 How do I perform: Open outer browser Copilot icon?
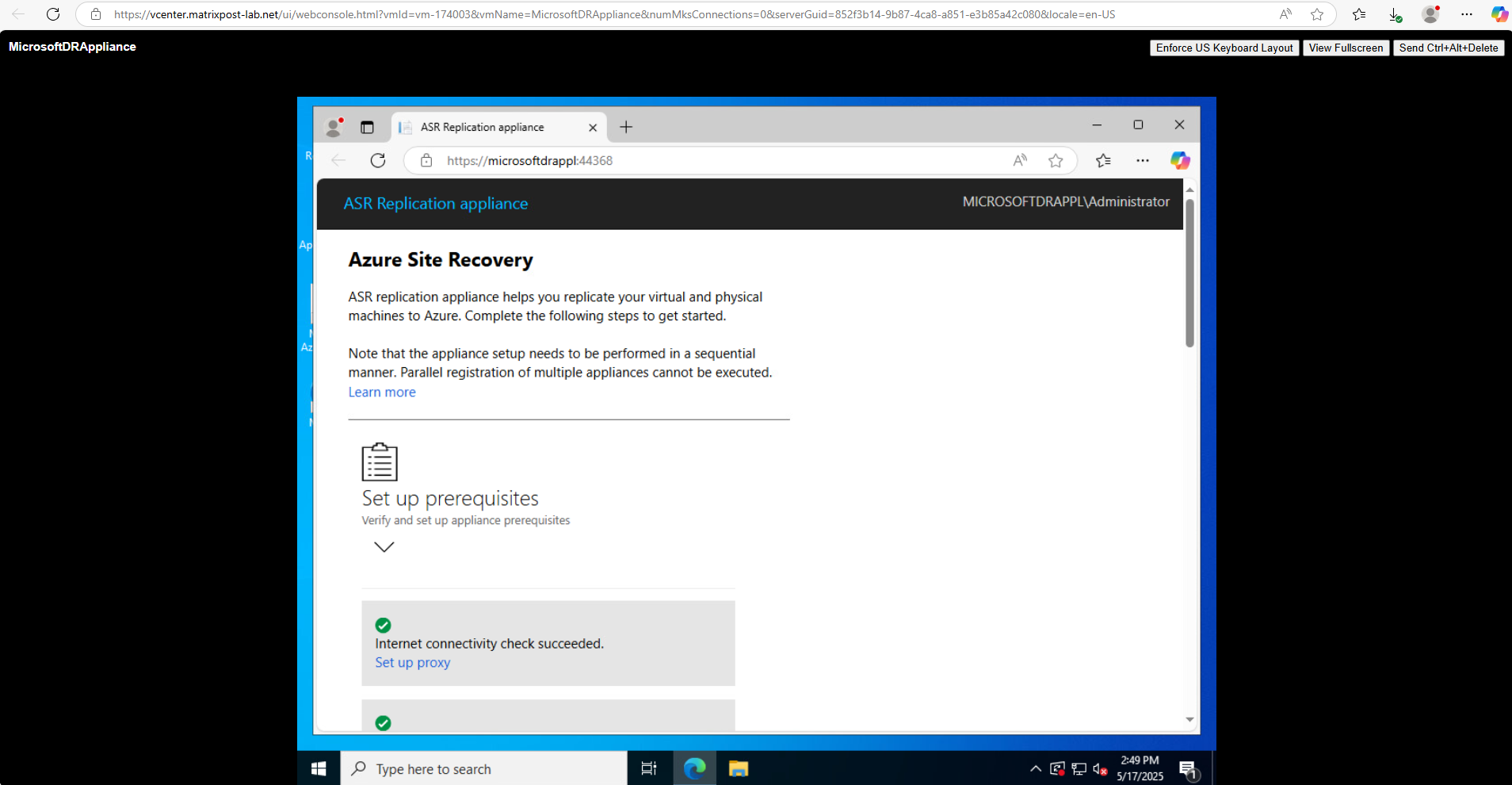pos(1499,14)
